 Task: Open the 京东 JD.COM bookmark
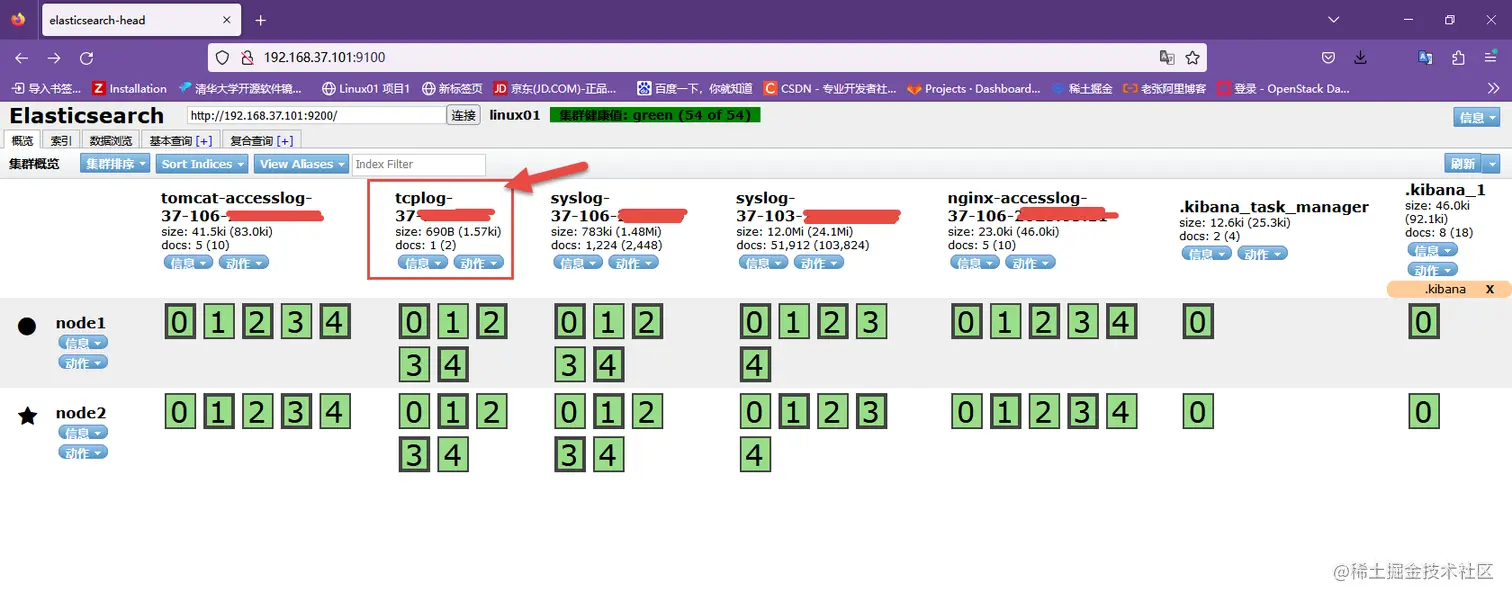coord(556,88)
